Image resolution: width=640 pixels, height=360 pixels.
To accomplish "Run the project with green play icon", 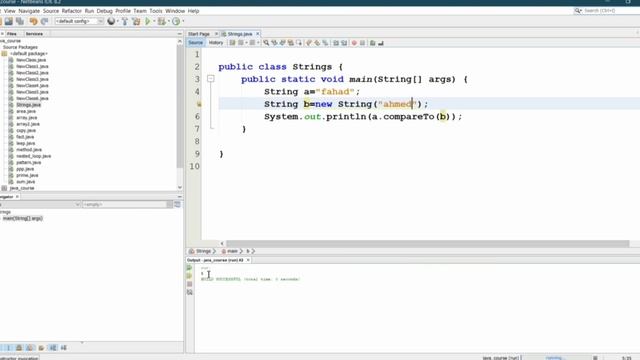I will click(148, 21).
